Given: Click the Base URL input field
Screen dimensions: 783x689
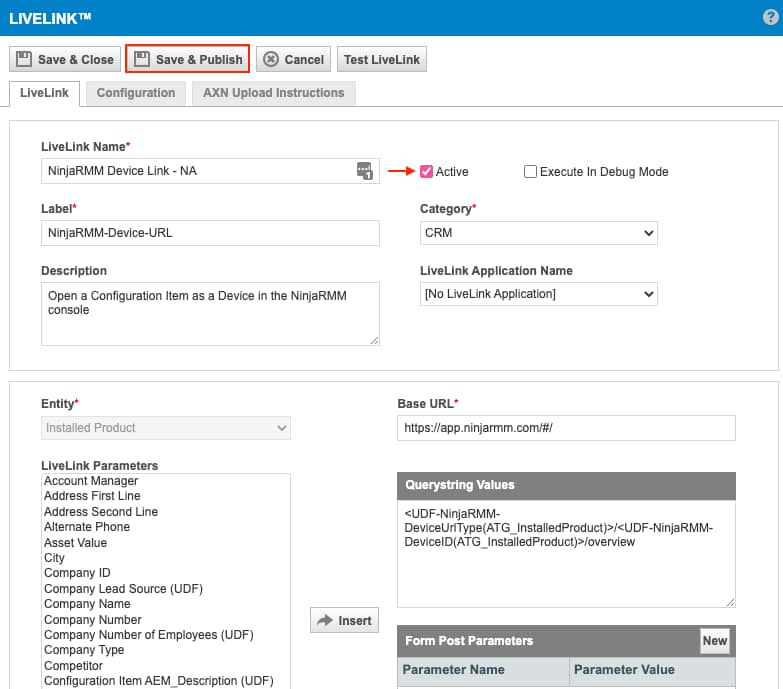Looking at the screenshot, I should point(566,428).
